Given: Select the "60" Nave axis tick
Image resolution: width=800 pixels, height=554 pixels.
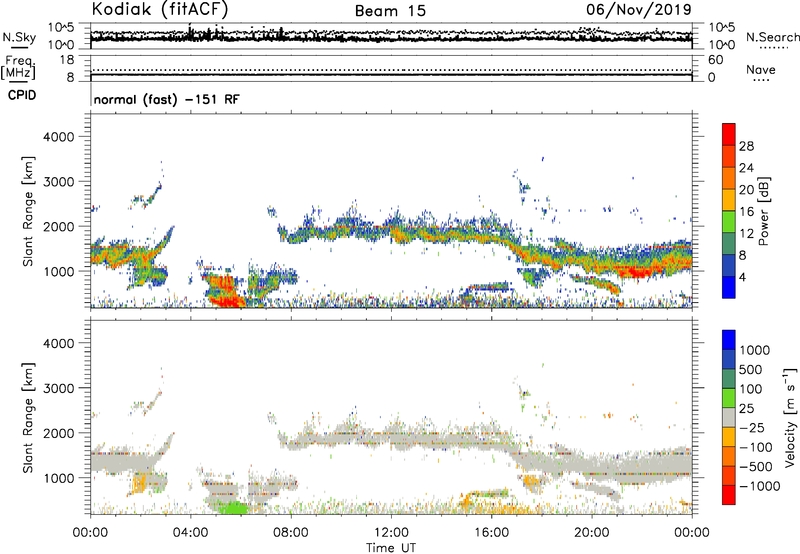Looking at the screenshot, I should 715,60.
